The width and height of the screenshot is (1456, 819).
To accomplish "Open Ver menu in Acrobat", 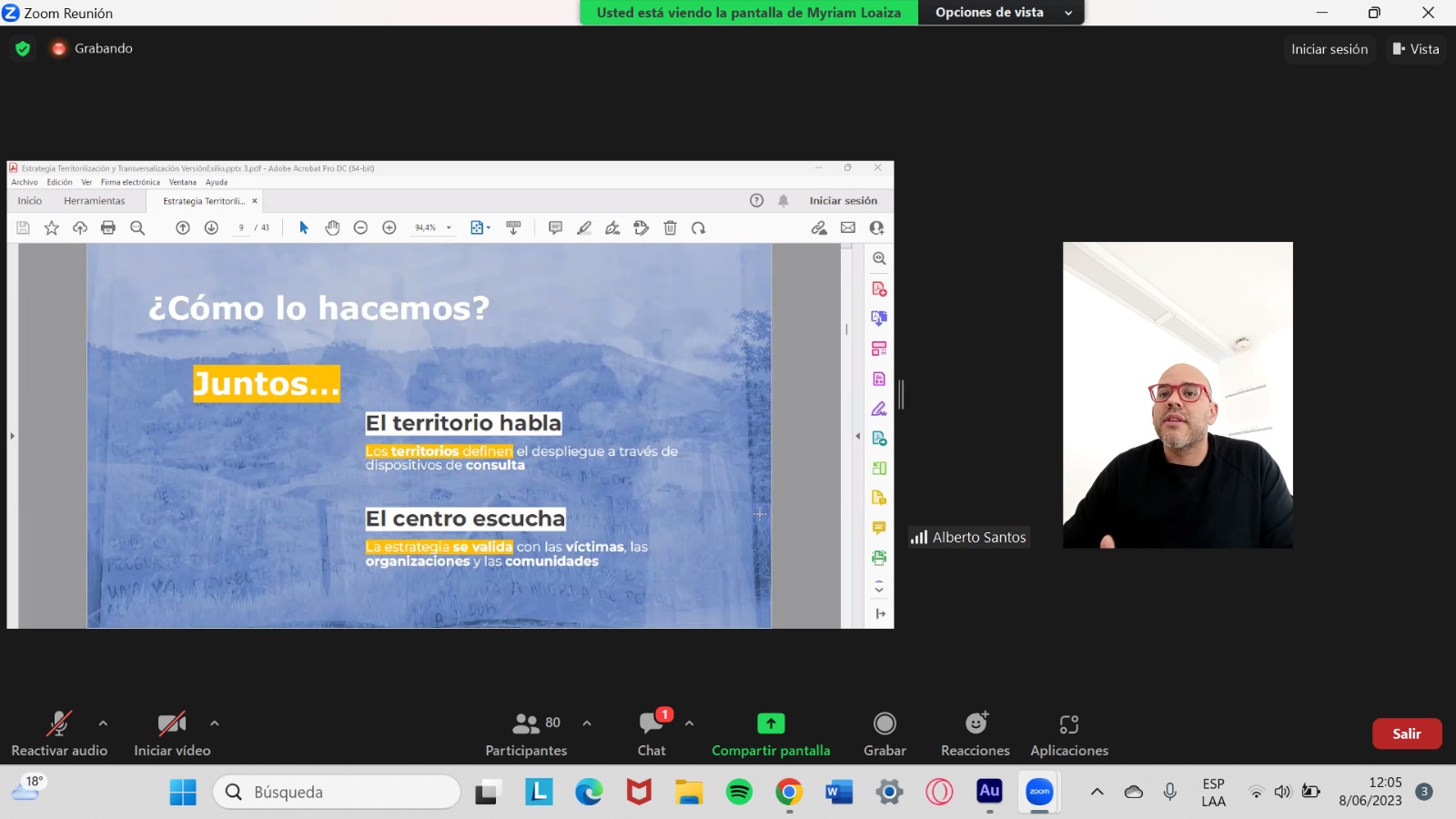I will point(86,182).
